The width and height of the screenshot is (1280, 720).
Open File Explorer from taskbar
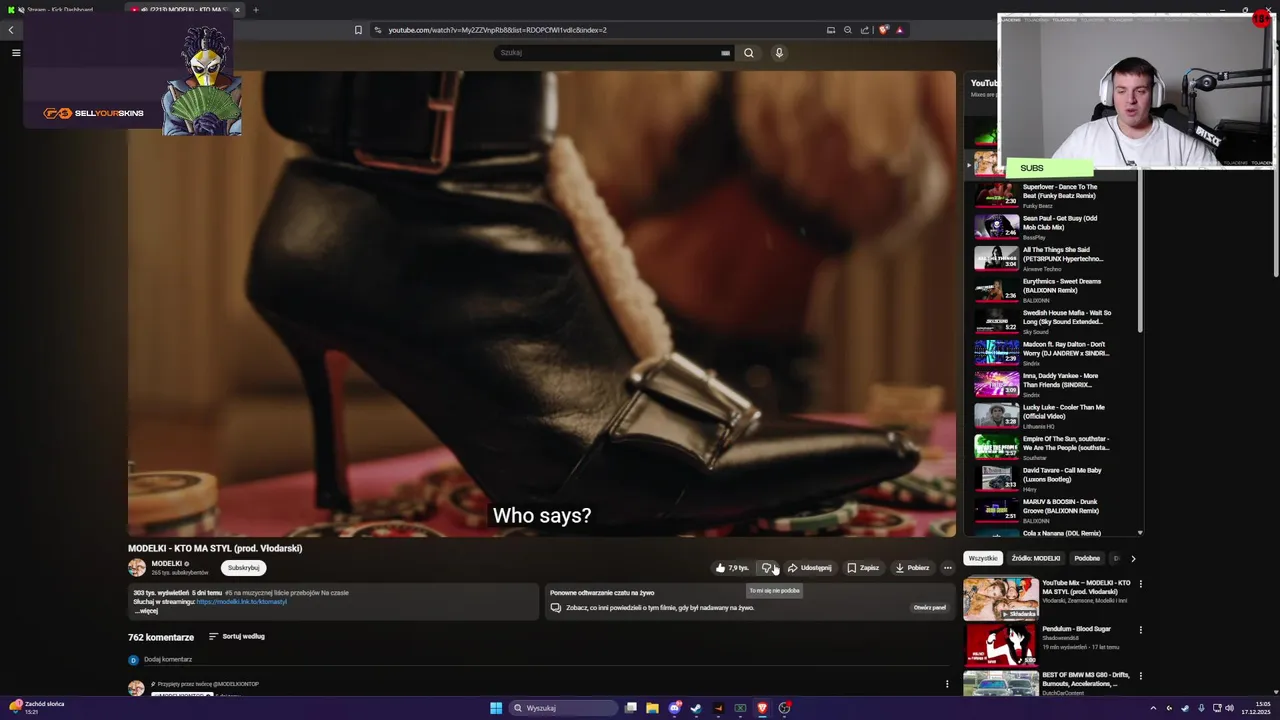click(652, 708)
